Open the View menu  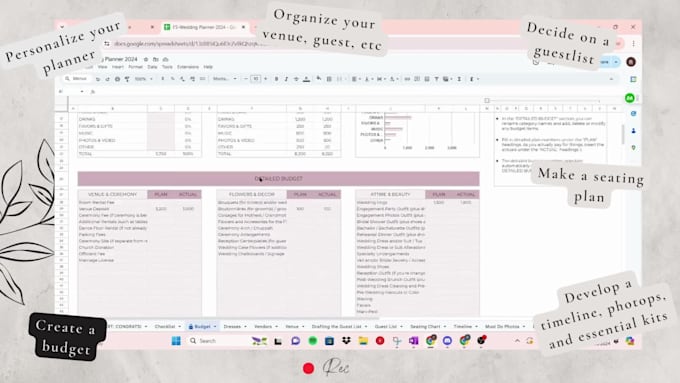coord(102,67)
